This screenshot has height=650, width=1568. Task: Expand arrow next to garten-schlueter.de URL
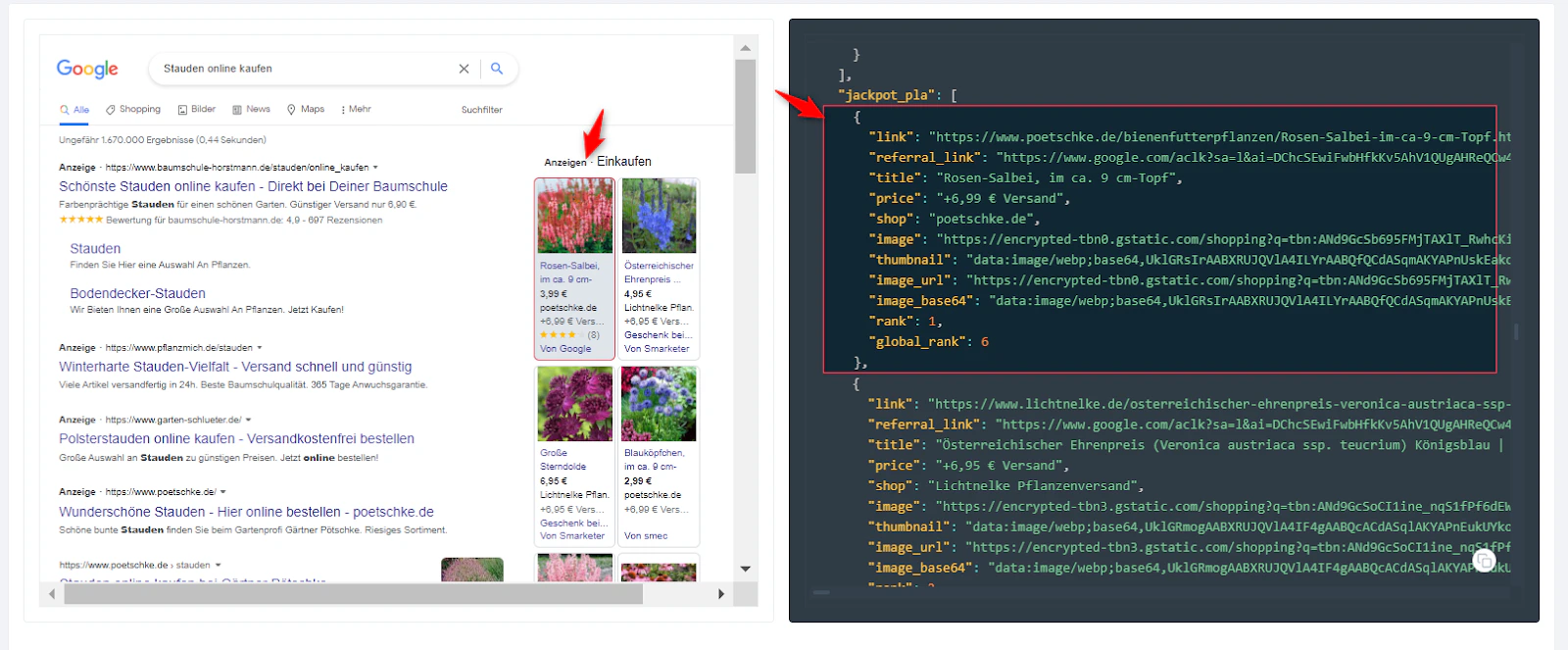click(249, 420)
